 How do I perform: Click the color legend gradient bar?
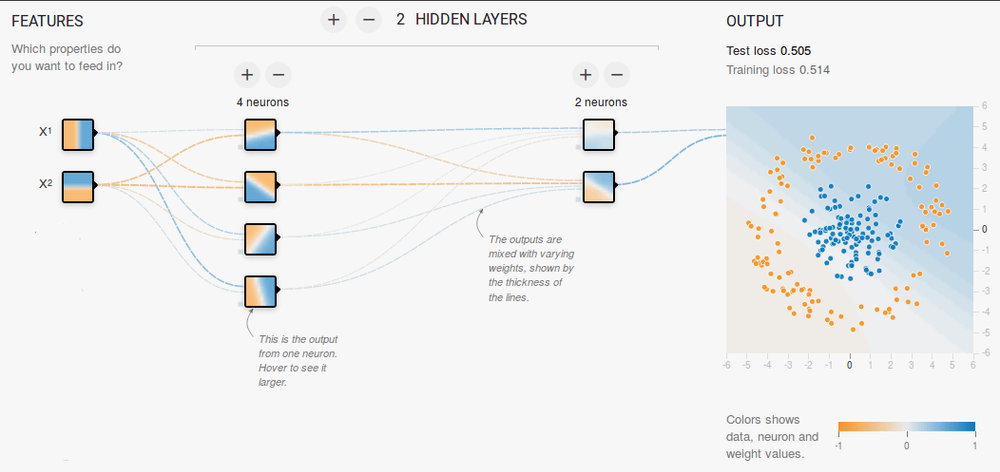[x=907, y=427]
